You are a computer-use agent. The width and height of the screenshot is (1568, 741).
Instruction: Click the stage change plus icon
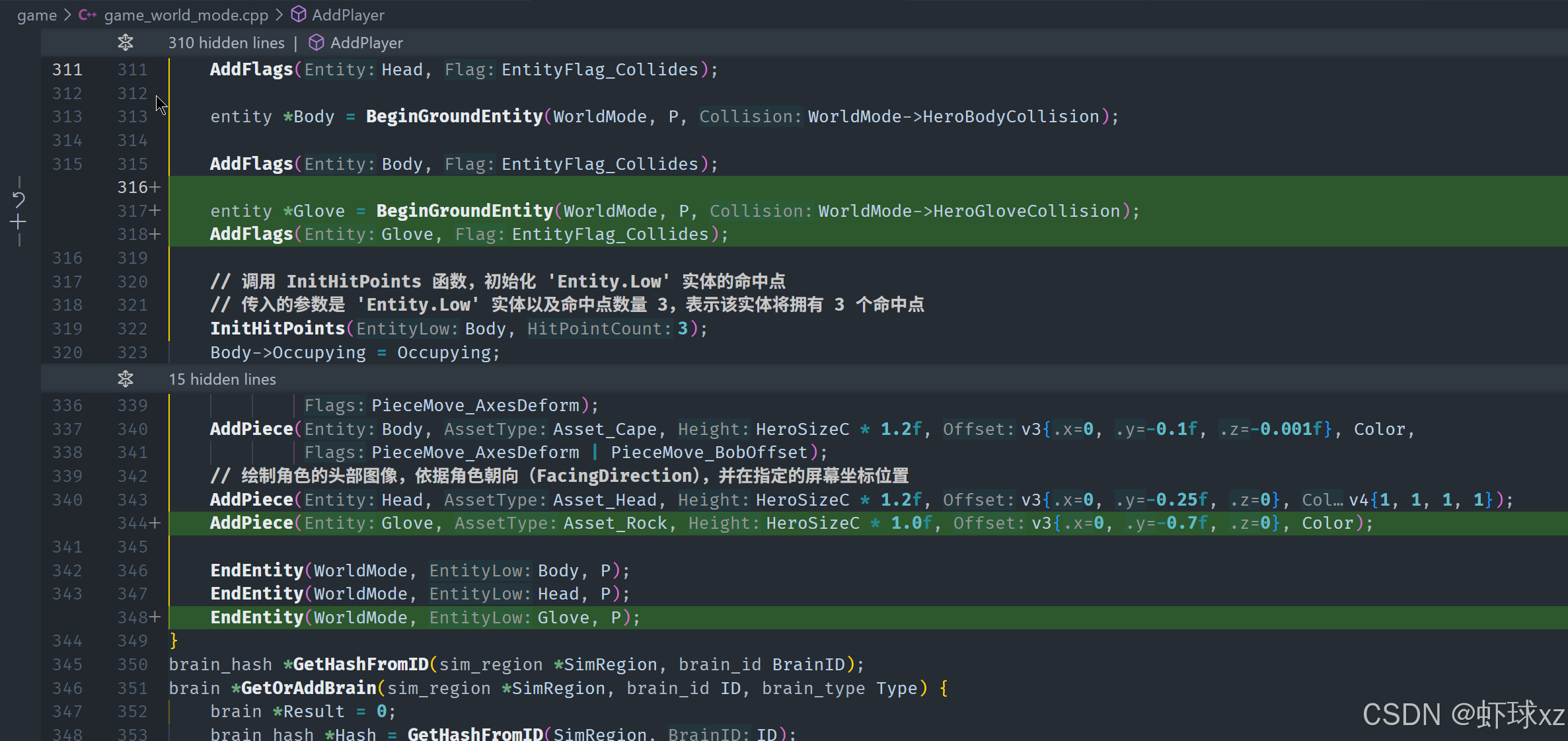(19, 222)
